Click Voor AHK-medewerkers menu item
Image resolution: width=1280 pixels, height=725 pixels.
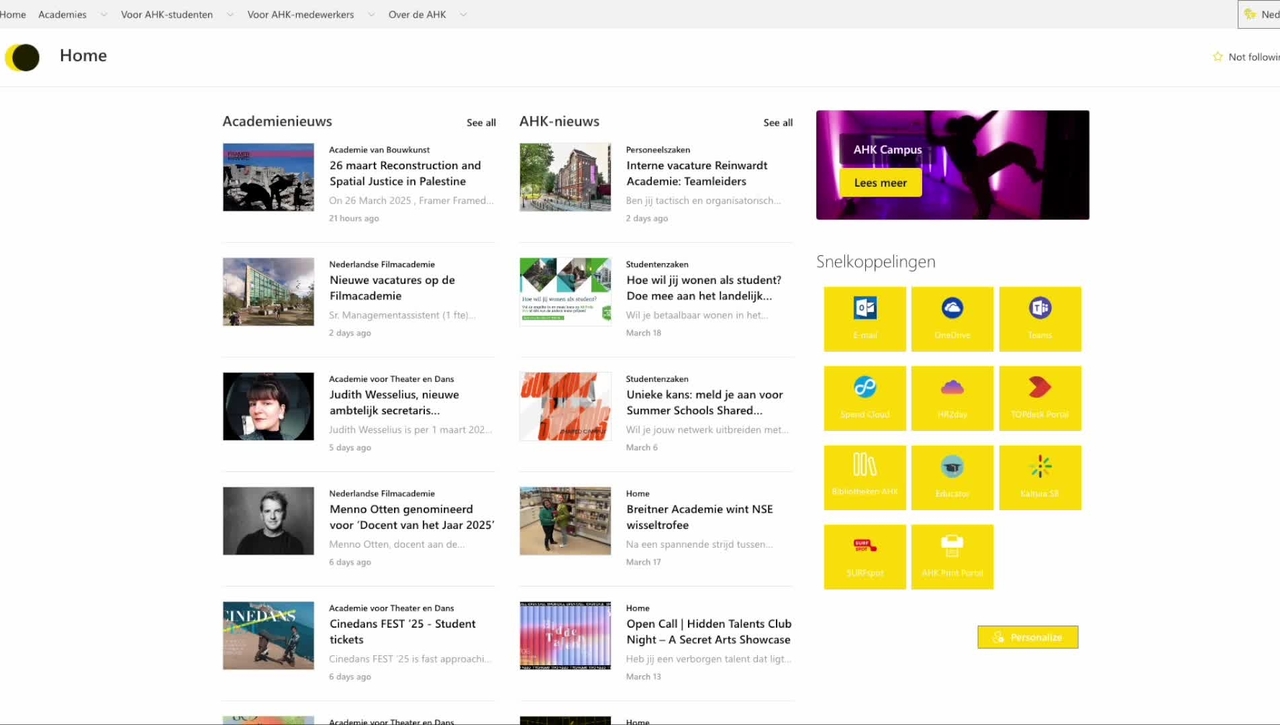tap(301, 14)
